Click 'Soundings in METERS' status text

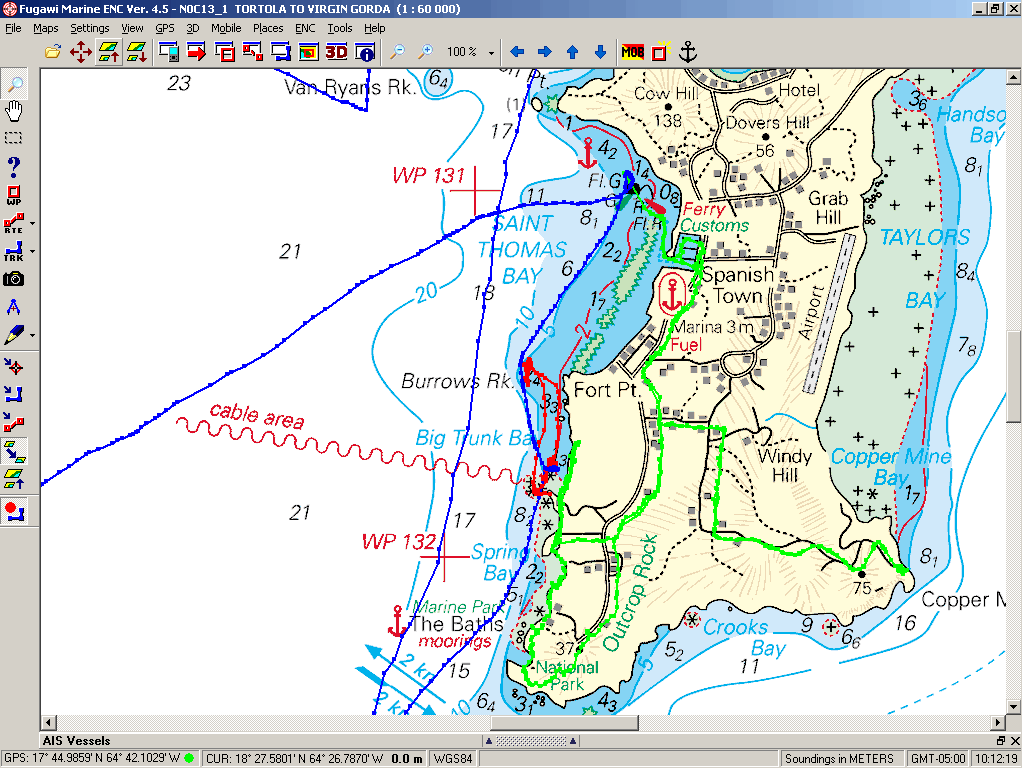[x=839, y=758]
